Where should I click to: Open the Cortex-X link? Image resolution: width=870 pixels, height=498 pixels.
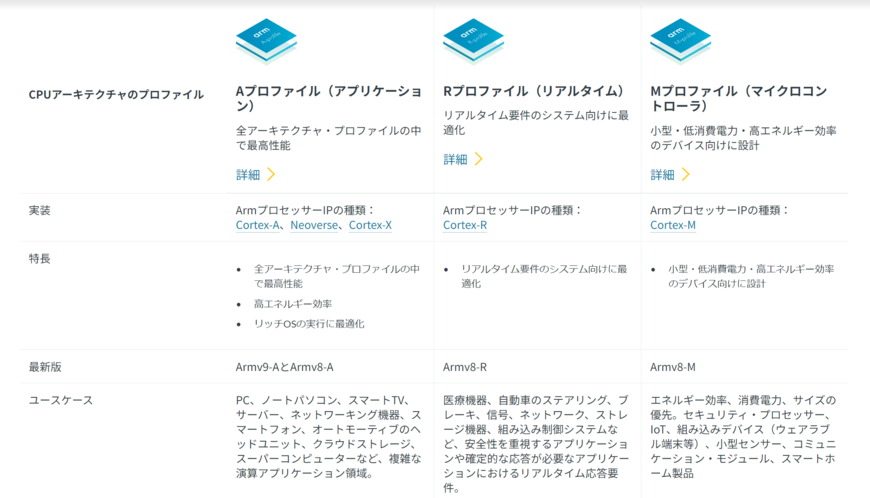coord(370,225)
